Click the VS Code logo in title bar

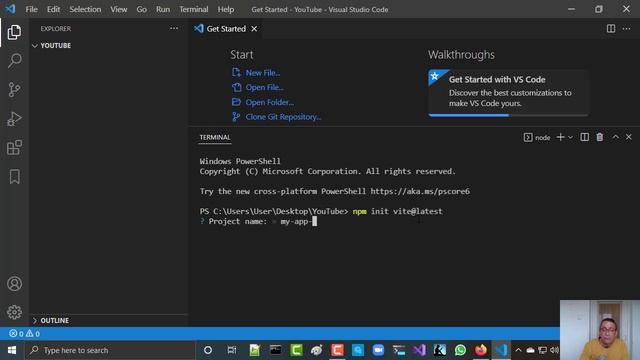(10, 9)
